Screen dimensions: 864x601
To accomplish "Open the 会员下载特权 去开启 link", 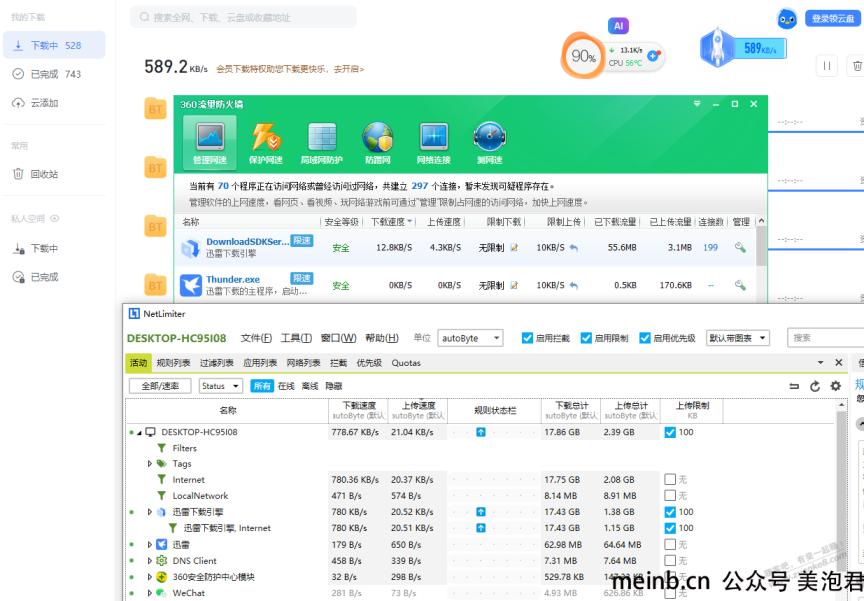I will coord(290,69).
